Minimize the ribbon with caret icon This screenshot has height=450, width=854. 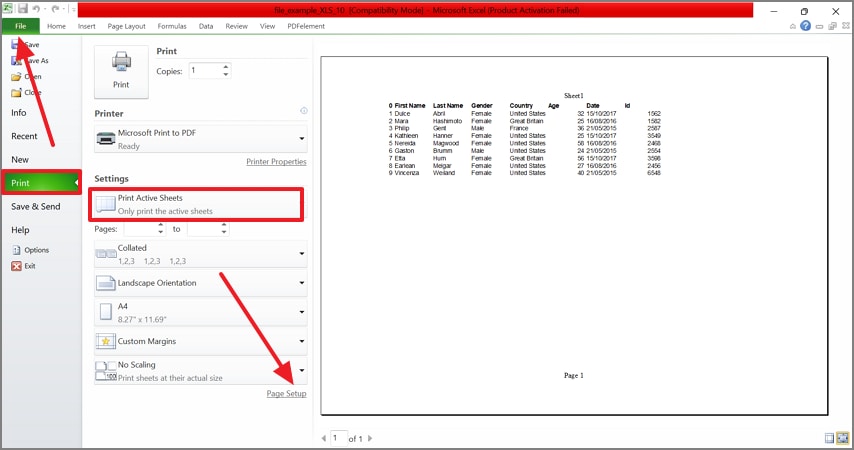pyautogui.click(x=792, y=26)
